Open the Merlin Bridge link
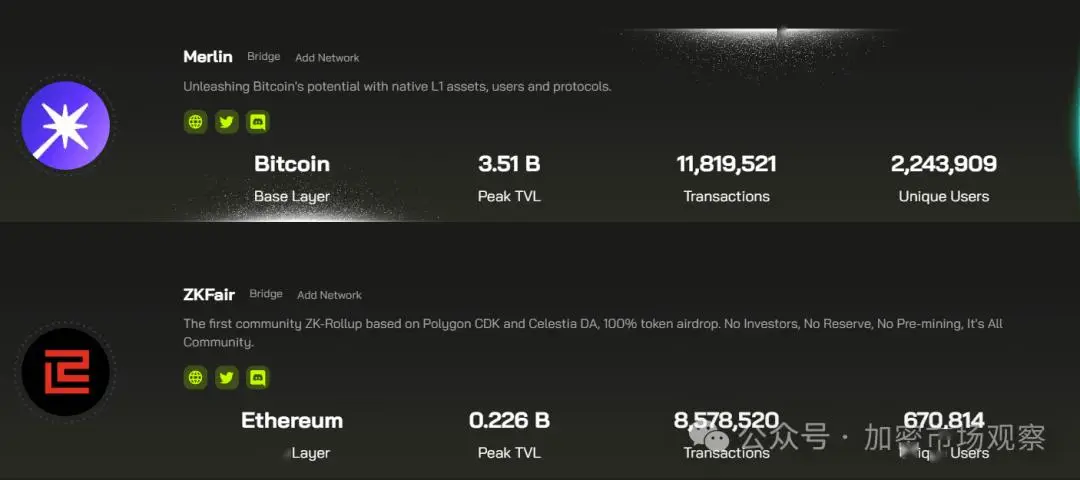 click(264, 57)
